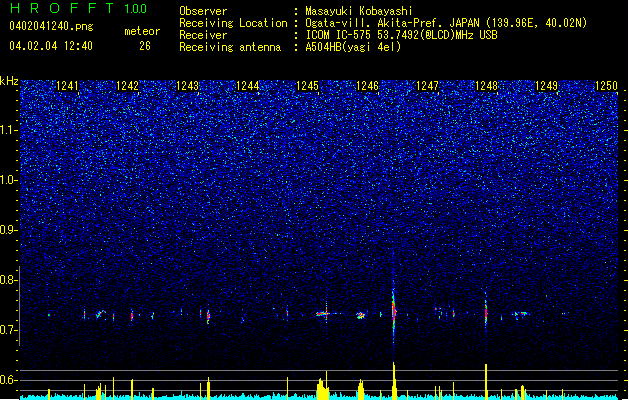
Task: Click the tall yellow power bar before 1248
Action: pos(486,381)
